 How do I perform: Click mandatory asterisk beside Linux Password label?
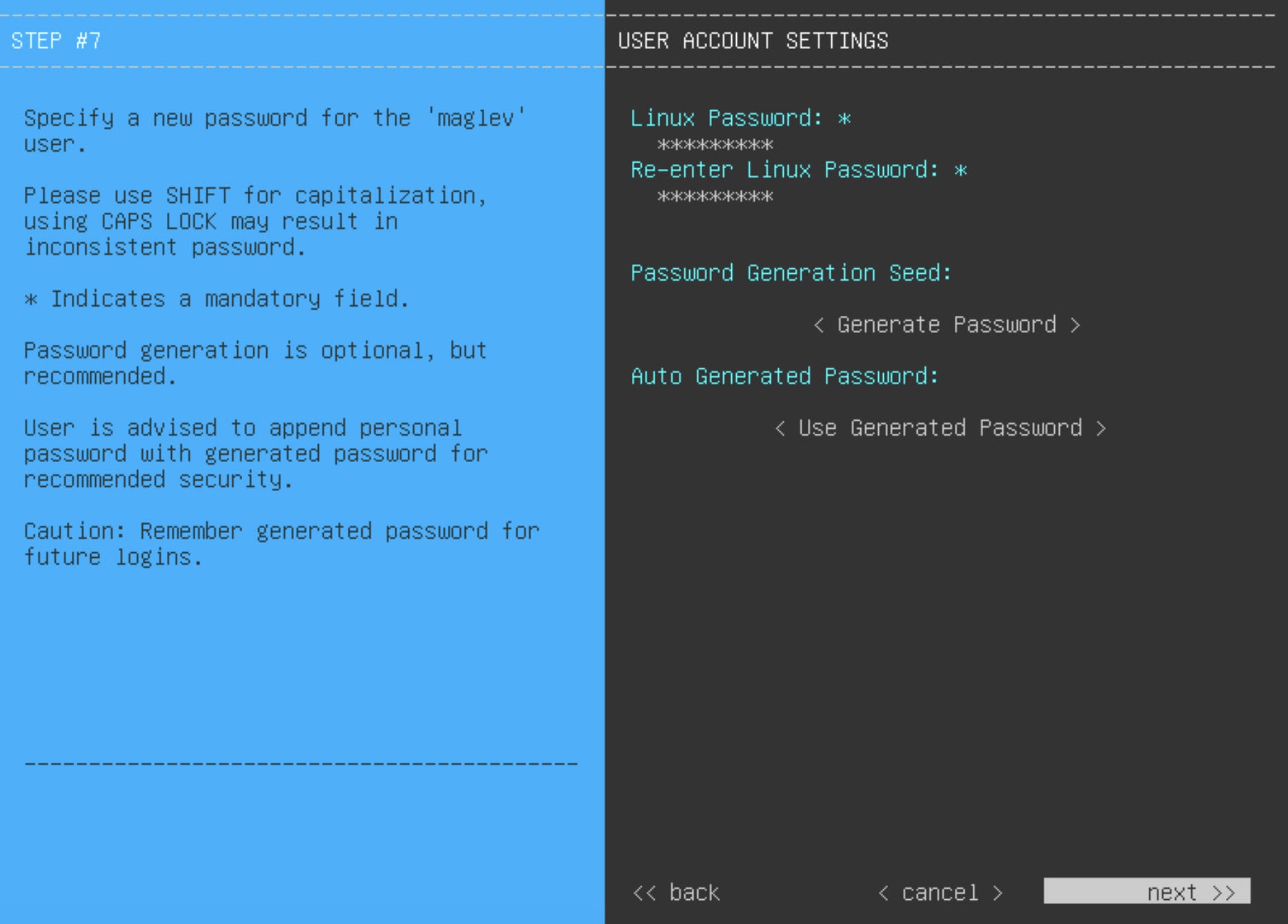pos(844,119)
